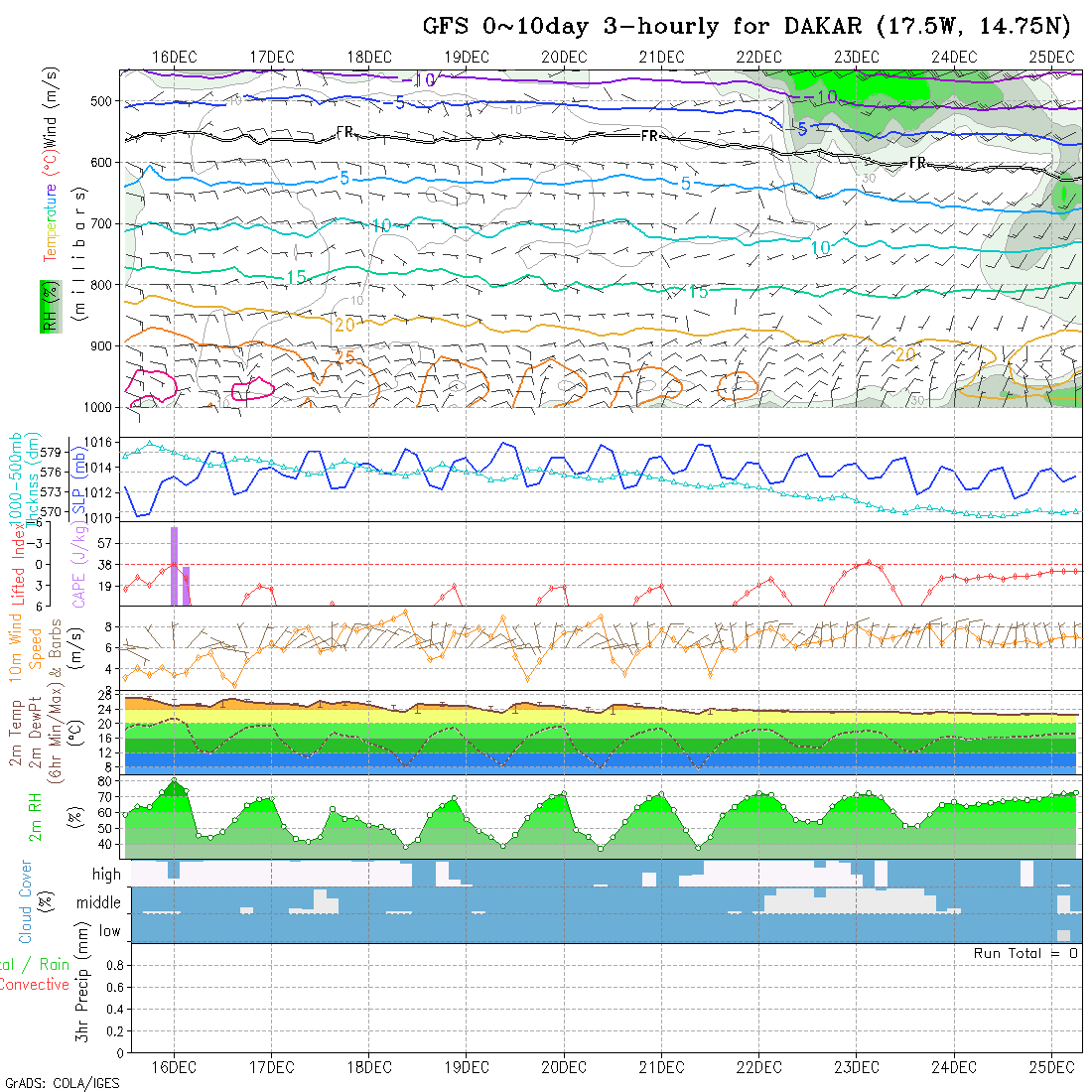Click the purple CAPE bar at 16DEC
1092x1092 pixels.
(174, 564)
